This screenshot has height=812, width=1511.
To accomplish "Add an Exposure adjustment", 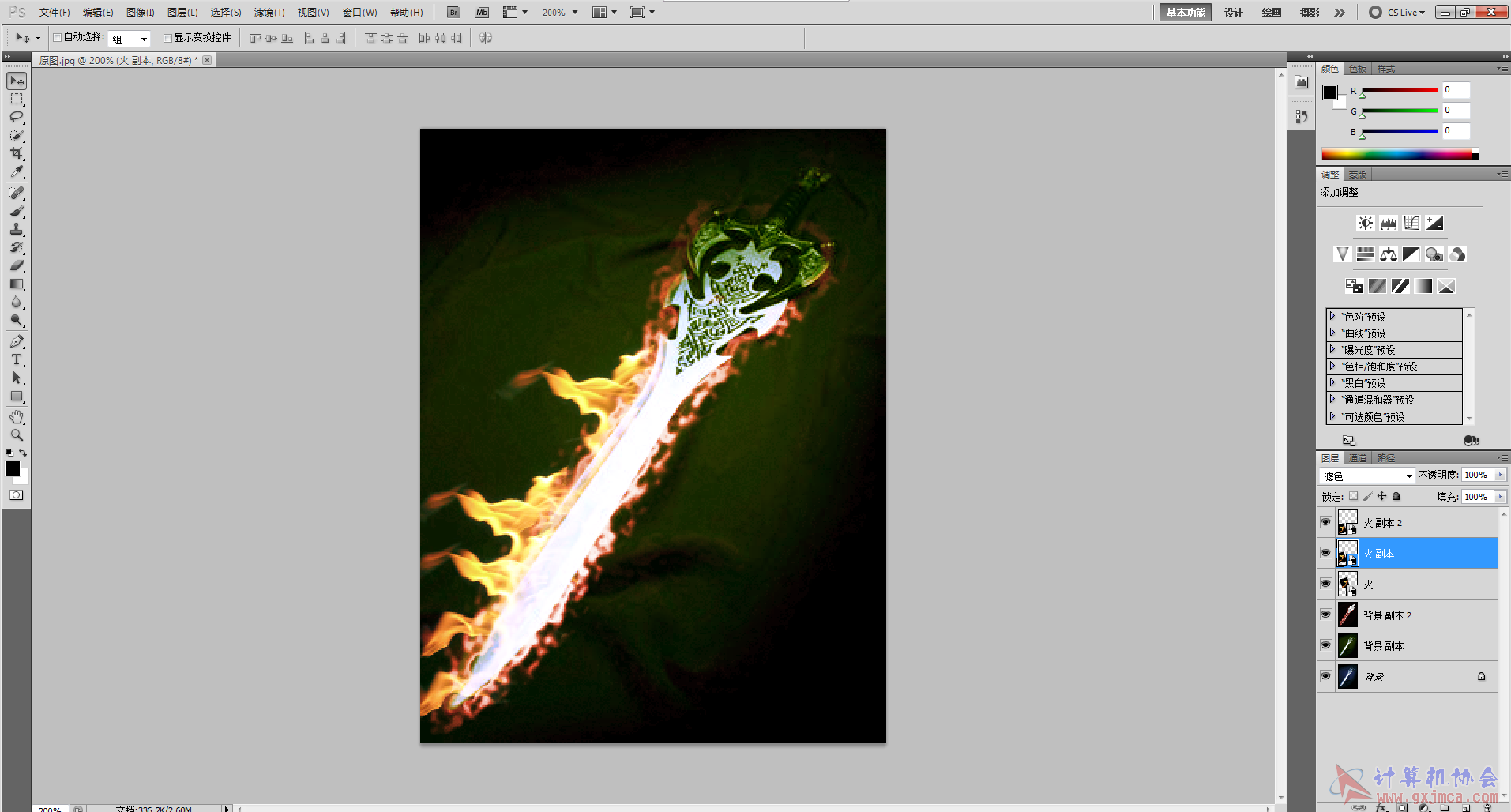I will click(1434, 223).
